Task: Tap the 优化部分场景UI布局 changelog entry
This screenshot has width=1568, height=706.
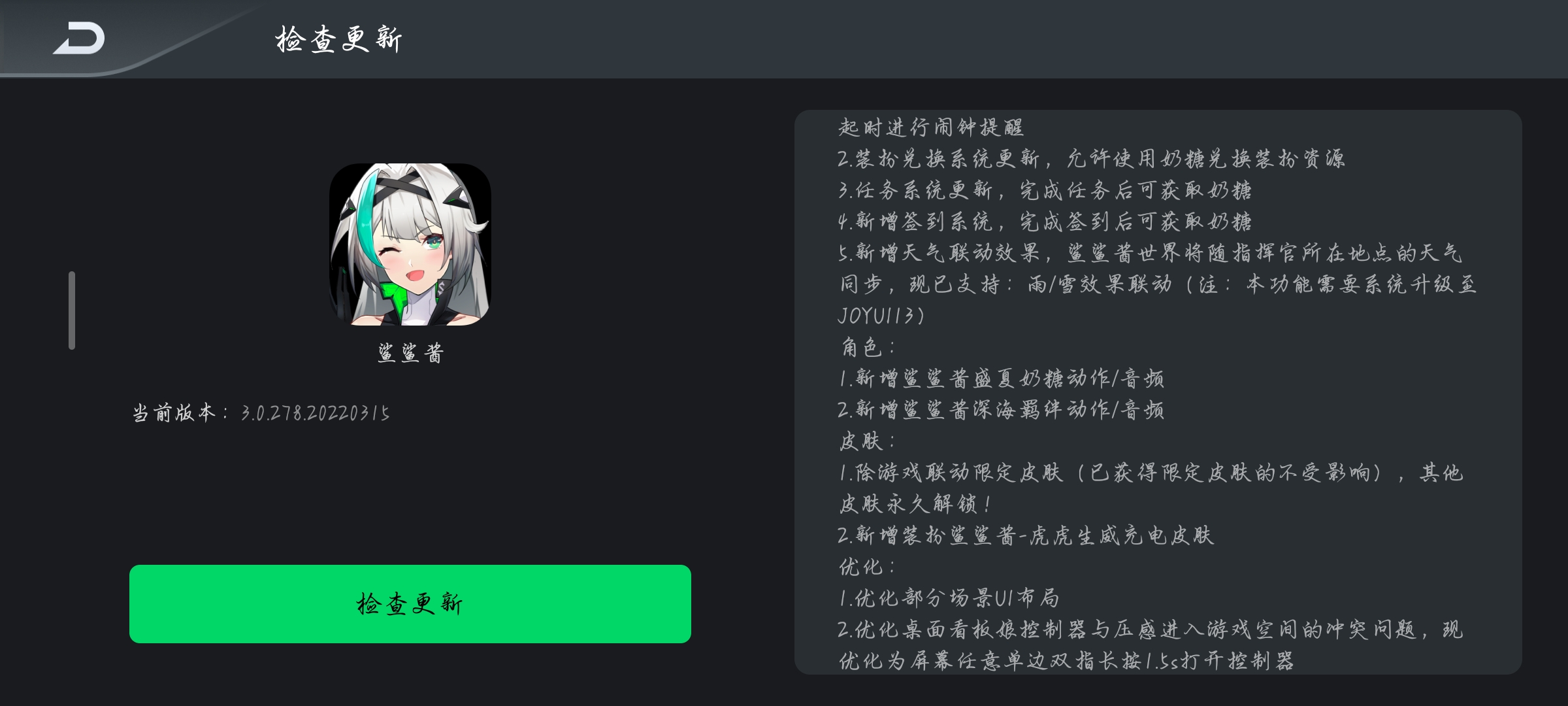Action: coord(949,598)
